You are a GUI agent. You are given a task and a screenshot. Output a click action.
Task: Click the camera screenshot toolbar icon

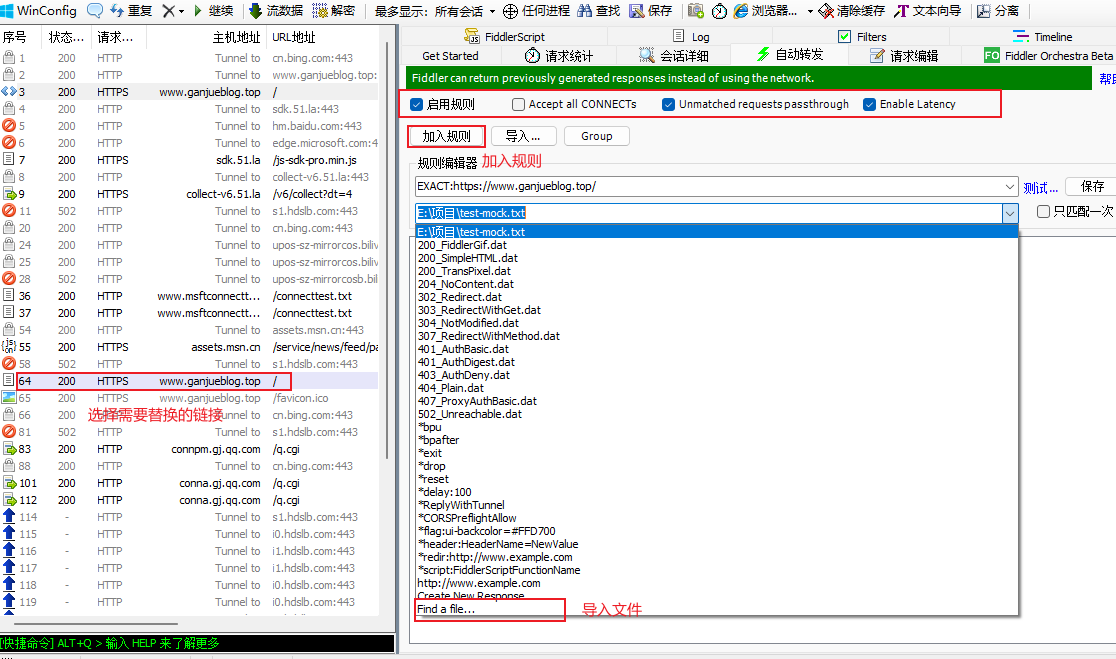(695, 11)
